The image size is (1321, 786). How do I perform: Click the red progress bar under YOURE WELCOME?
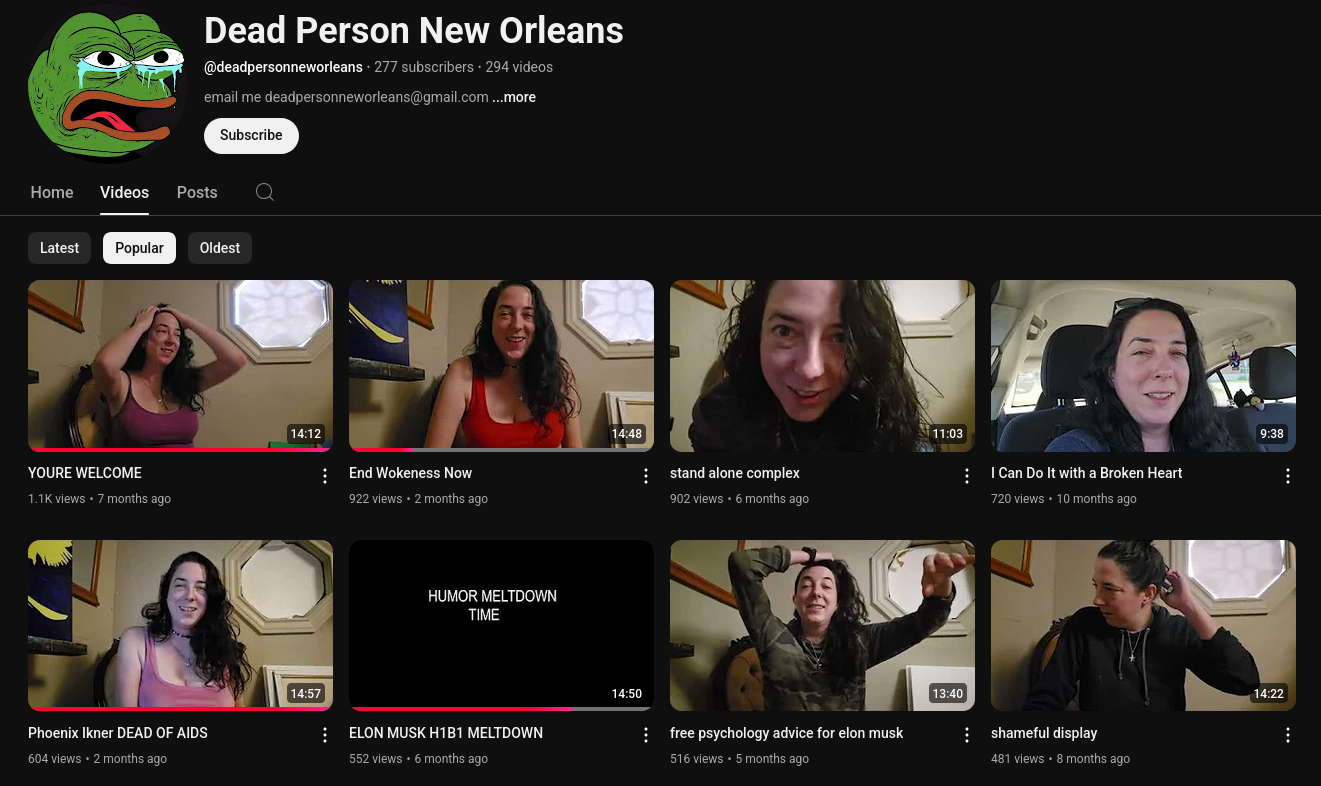point(180,449)
